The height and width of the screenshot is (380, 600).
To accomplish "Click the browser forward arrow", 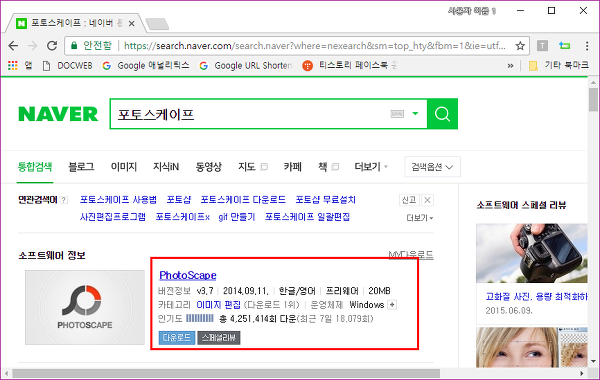I will [x=33, y=46].
